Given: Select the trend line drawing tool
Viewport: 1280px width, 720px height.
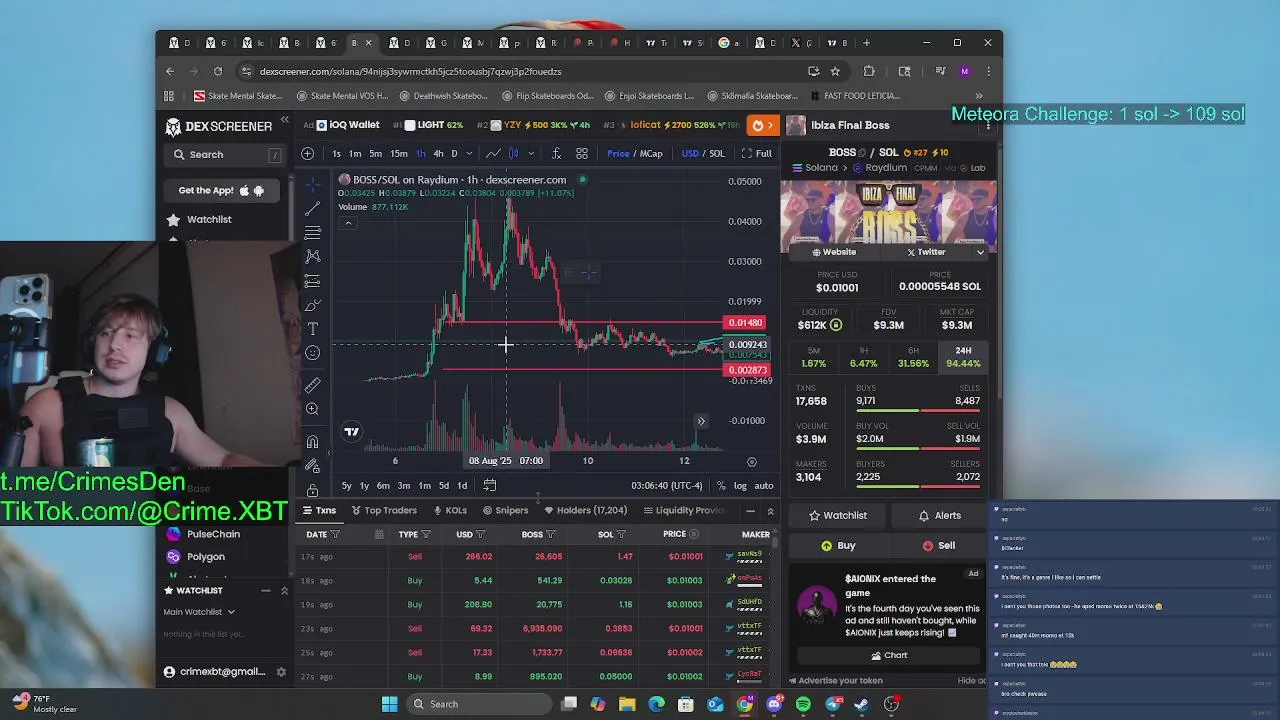Looking at the screenshot, I should point(313,208).
